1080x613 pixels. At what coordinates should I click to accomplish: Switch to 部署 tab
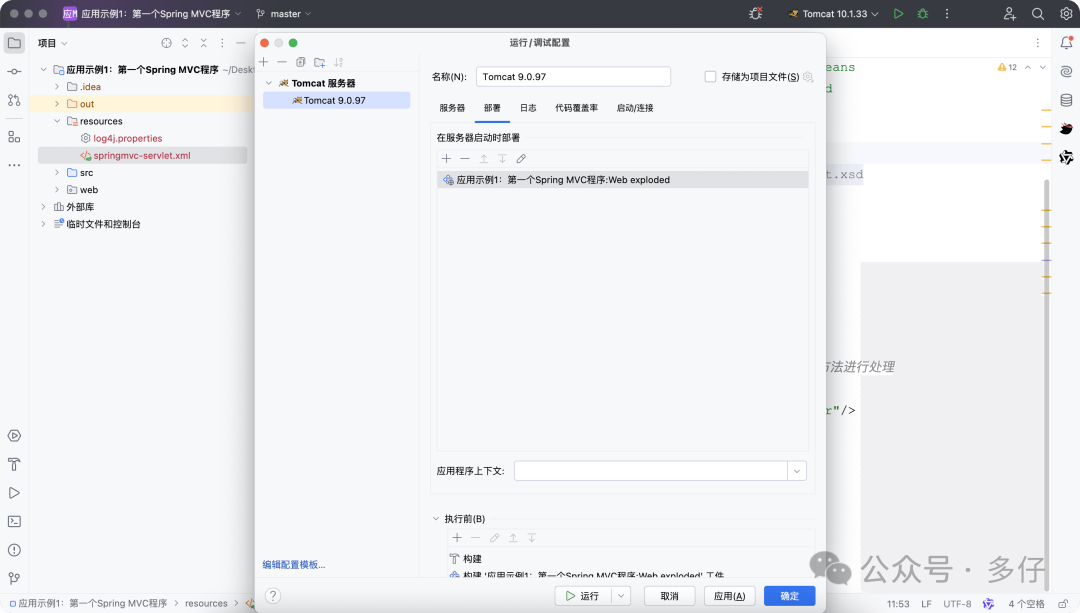point(492,108)
